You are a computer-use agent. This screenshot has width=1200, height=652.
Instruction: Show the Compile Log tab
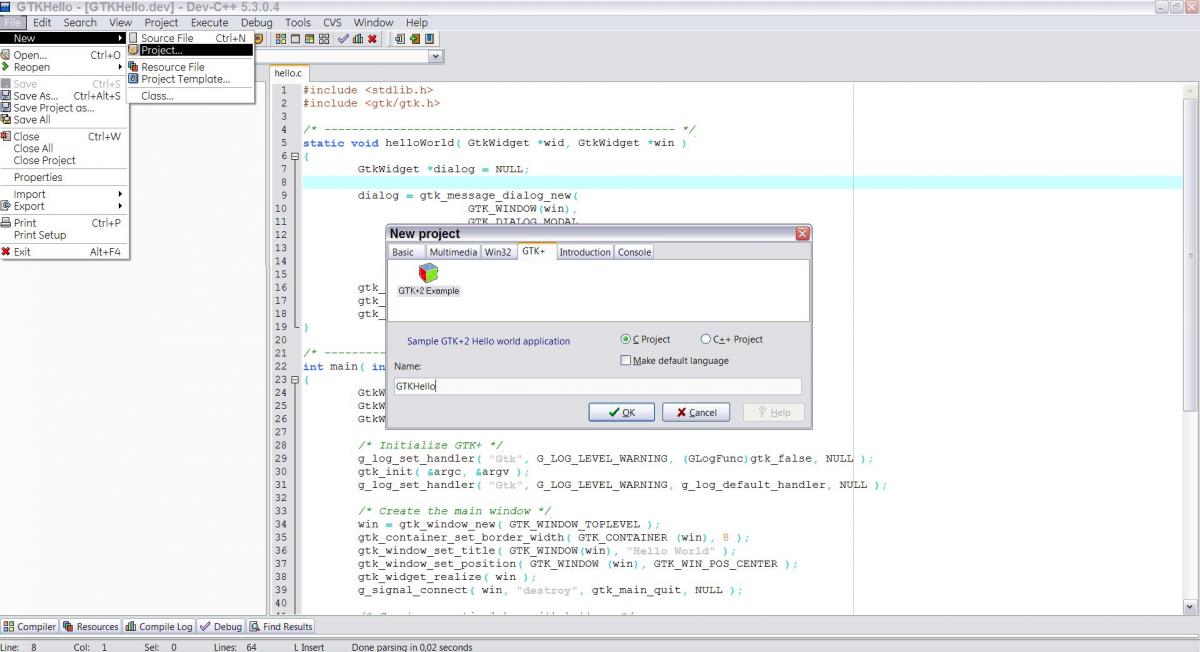click(x=159, y=627)
